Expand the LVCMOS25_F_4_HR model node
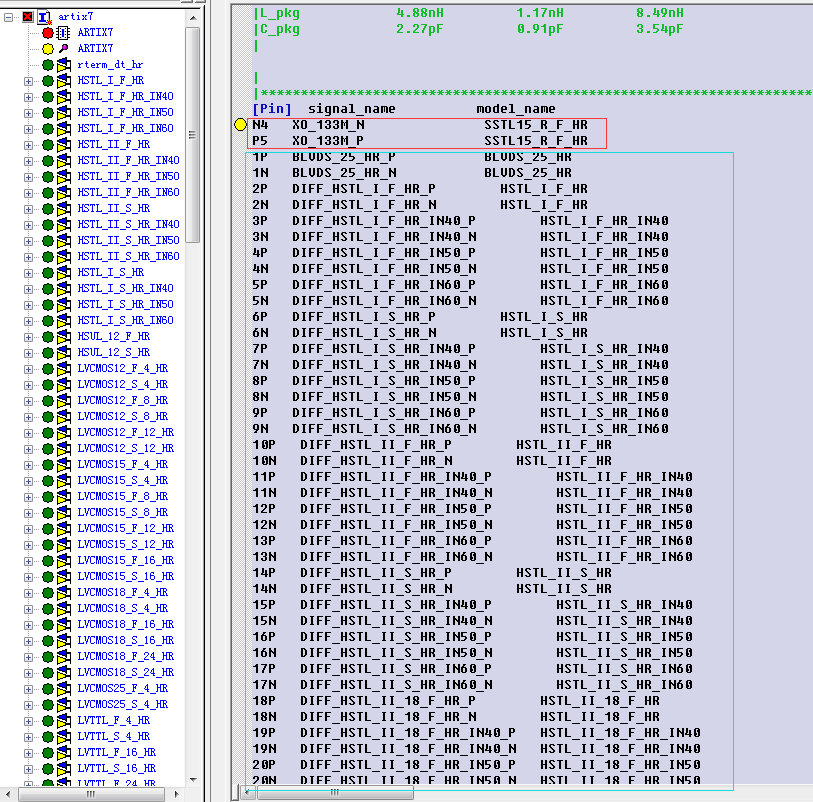 (29, 689)
